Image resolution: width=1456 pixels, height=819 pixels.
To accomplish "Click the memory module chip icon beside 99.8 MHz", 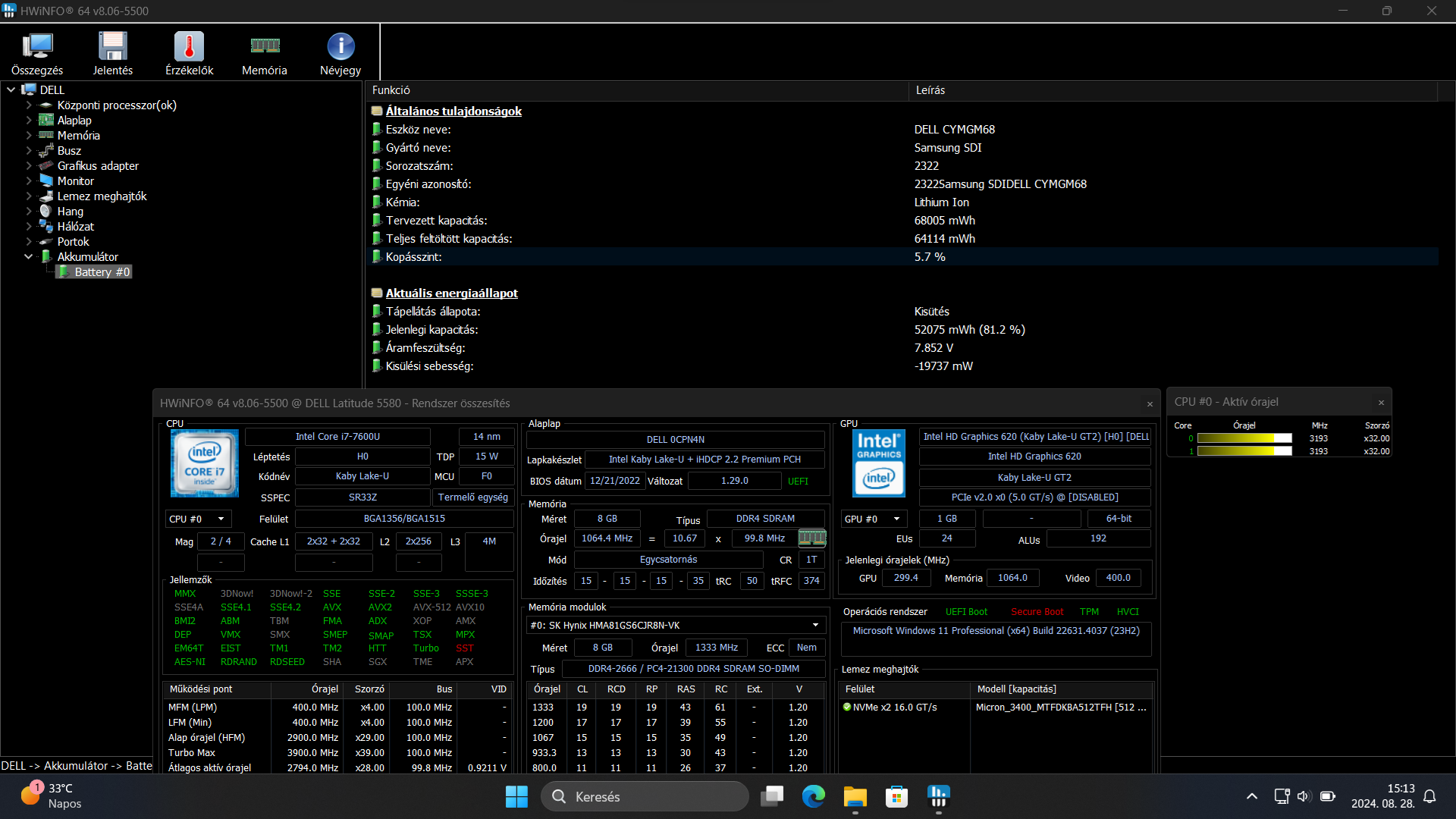I will coord(811,538).
